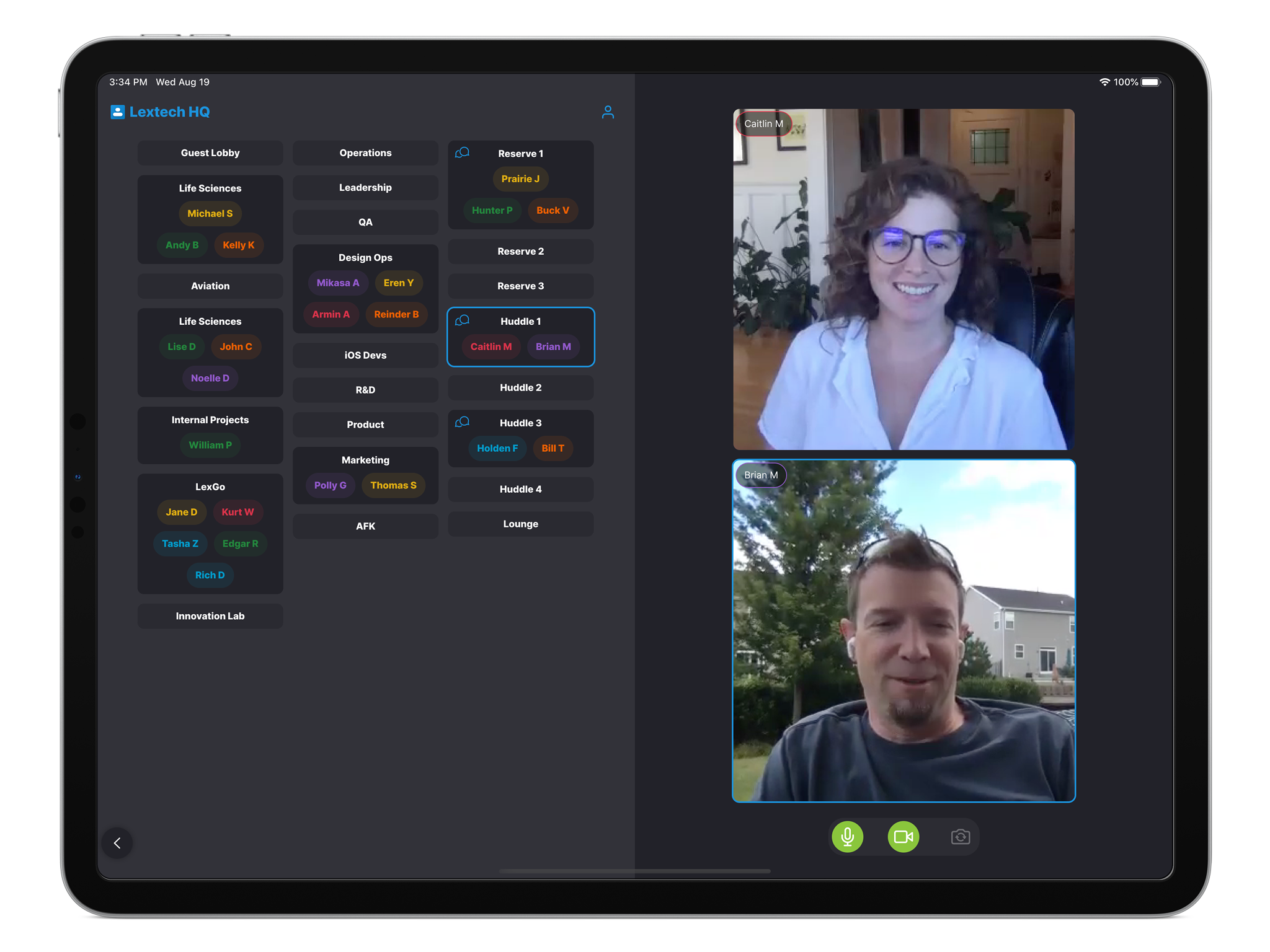Select Andy B user chip
Viewport: 1270px width, 952px height.
click(x=182, y=245)
